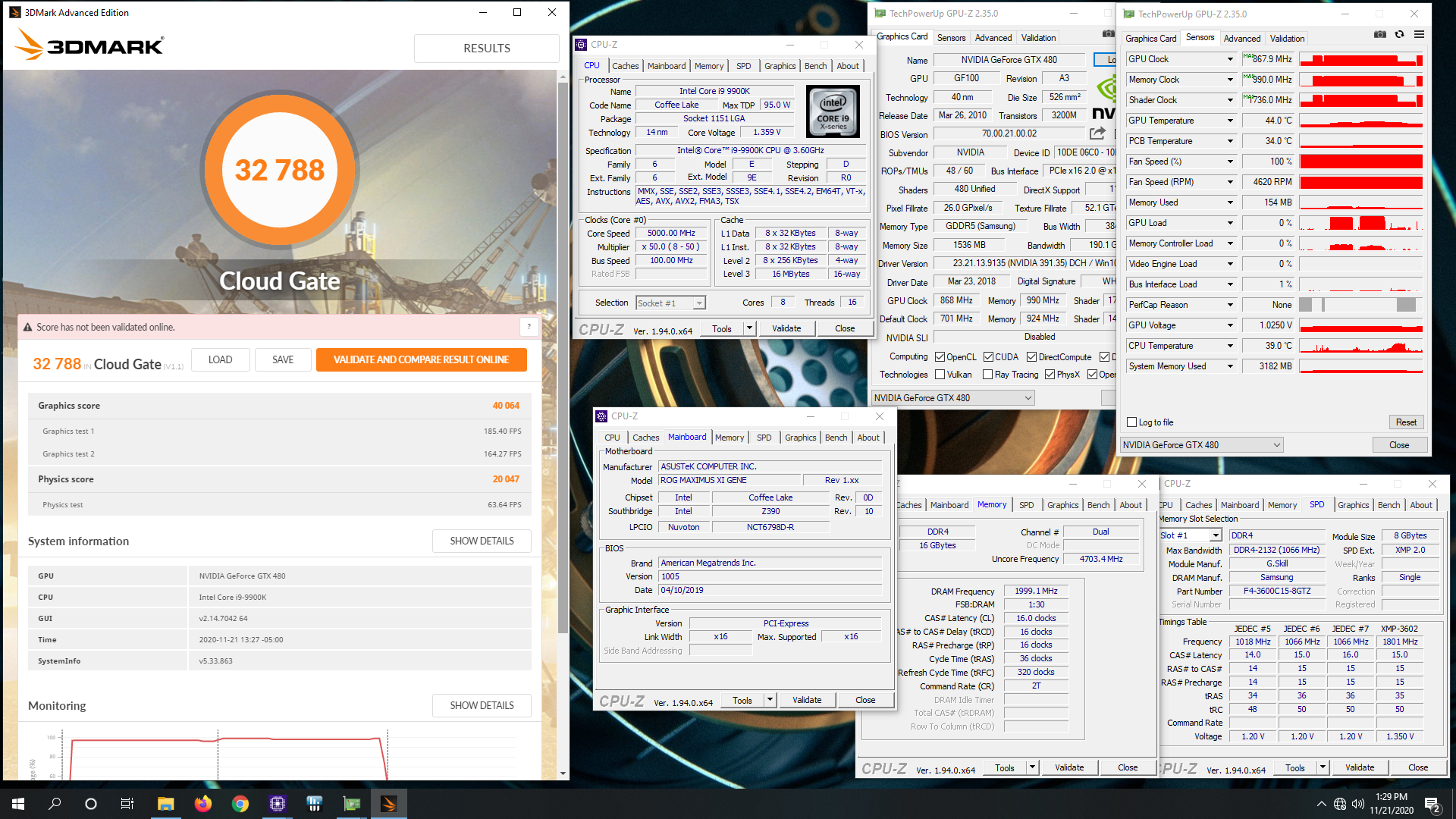The image size is (1456, 819).
Task: Click the volume speaker icon in the tray
Action: point(1358,804)
